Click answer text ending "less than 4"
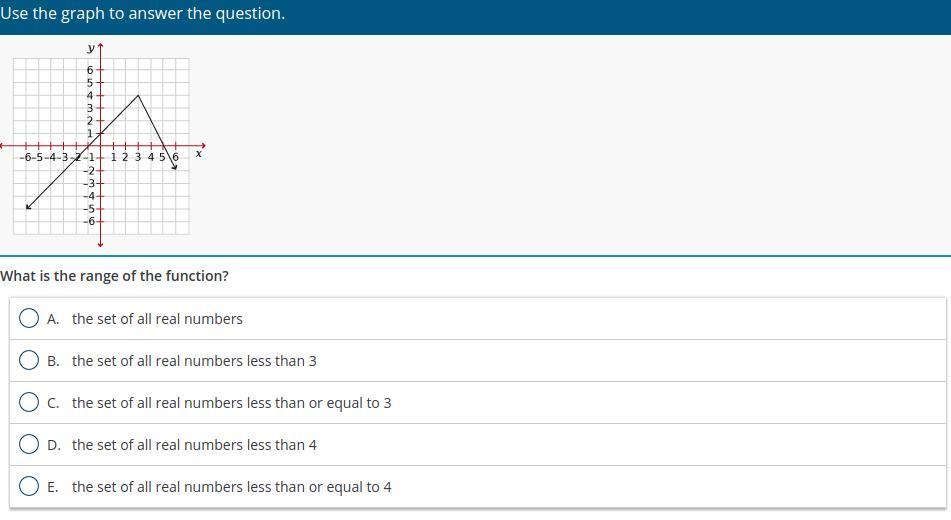 tap(194, 445)
